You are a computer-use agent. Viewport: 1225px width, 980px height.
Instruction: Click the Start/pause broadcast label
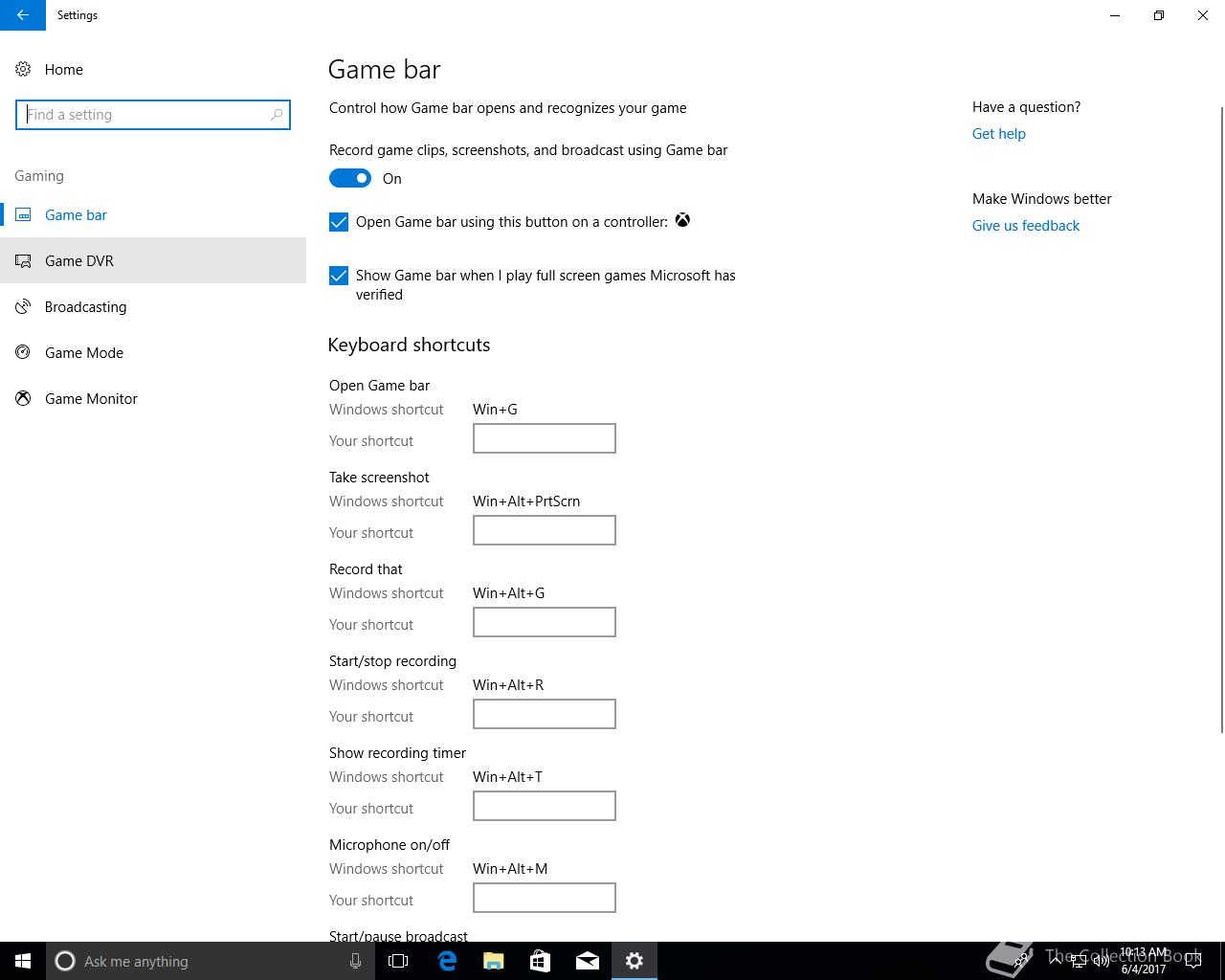point(398,935)
